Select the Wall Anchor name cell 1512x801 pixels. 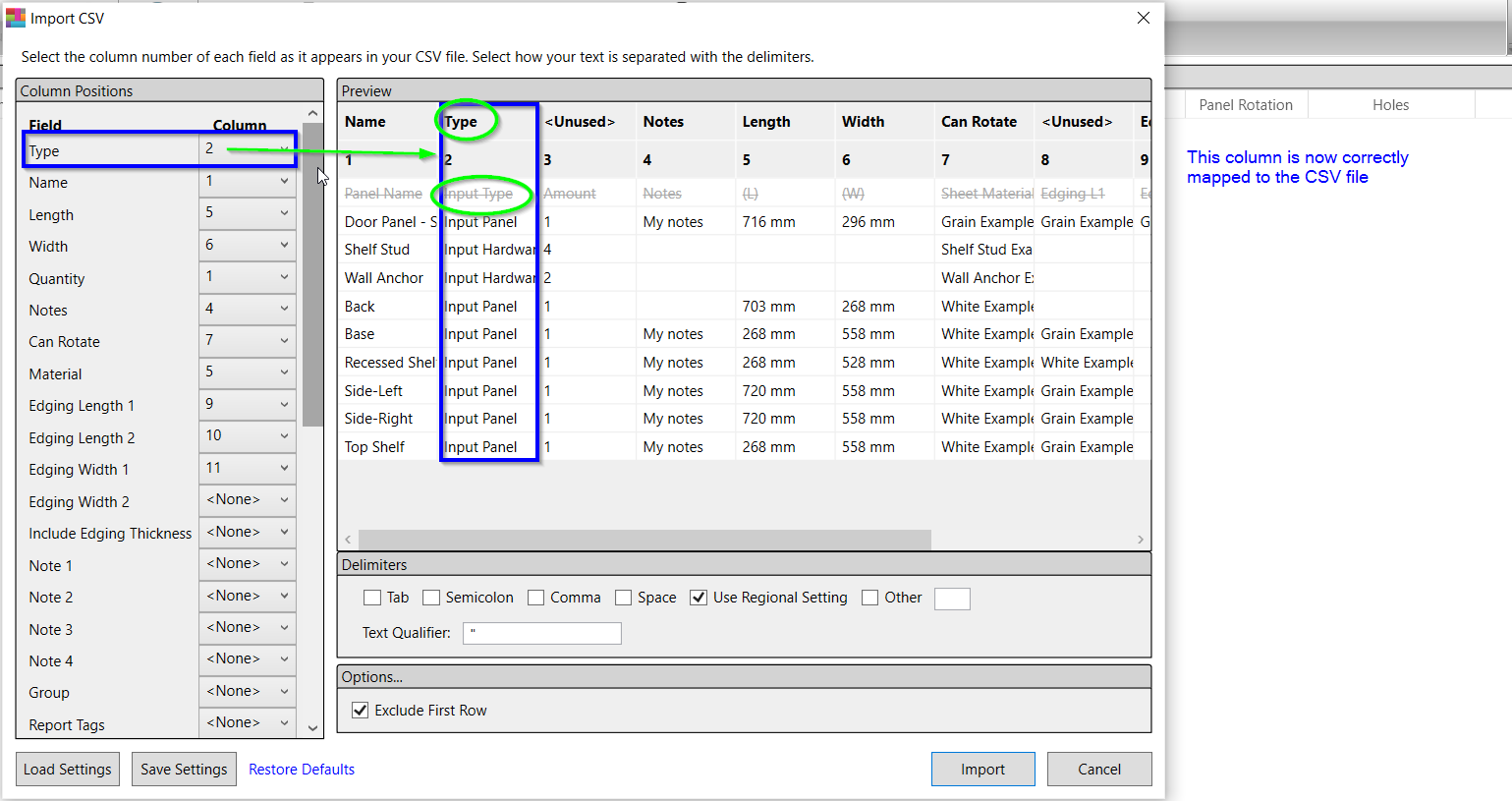[389, 278]
